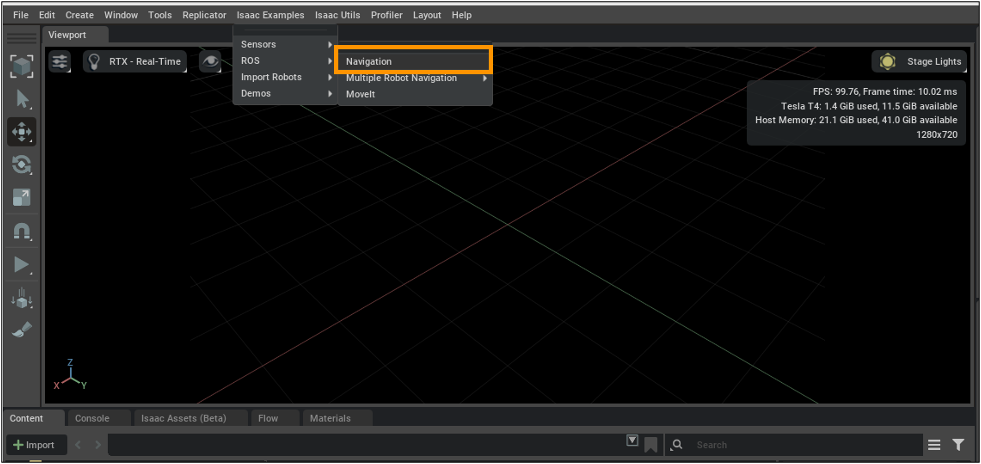Viewport: 981px width, 464px height.
Task: Open the Layout menu
Action: click(x=427, y=15)
